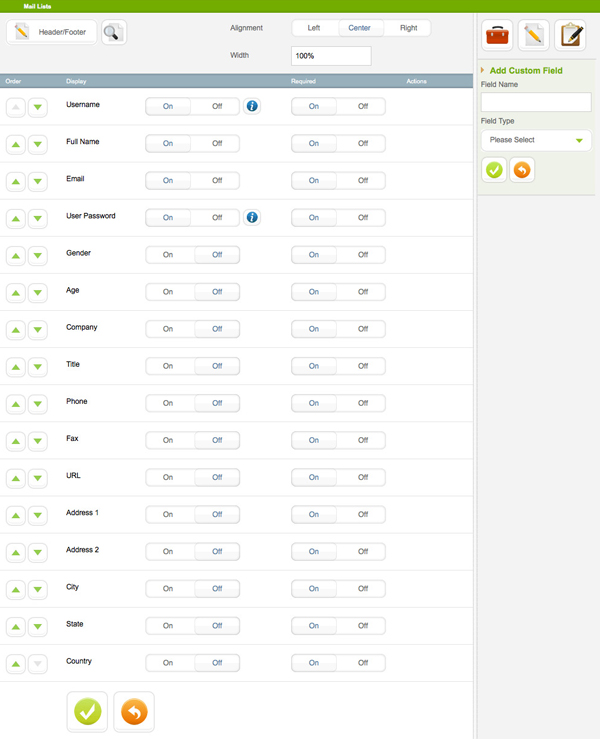Click the clipboard with pen icon
This screenshot has width=600, height=739.
click(x=571, y=36)
